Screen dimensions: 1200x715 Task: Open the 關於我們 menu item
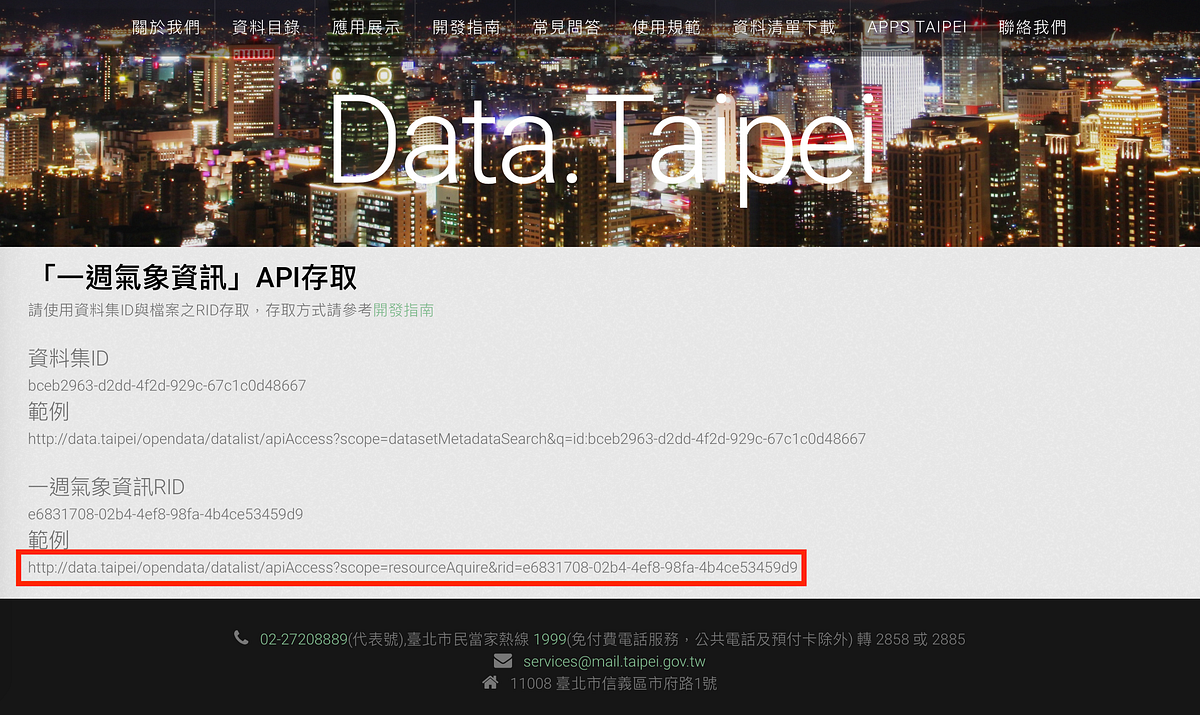click(166, 27)
